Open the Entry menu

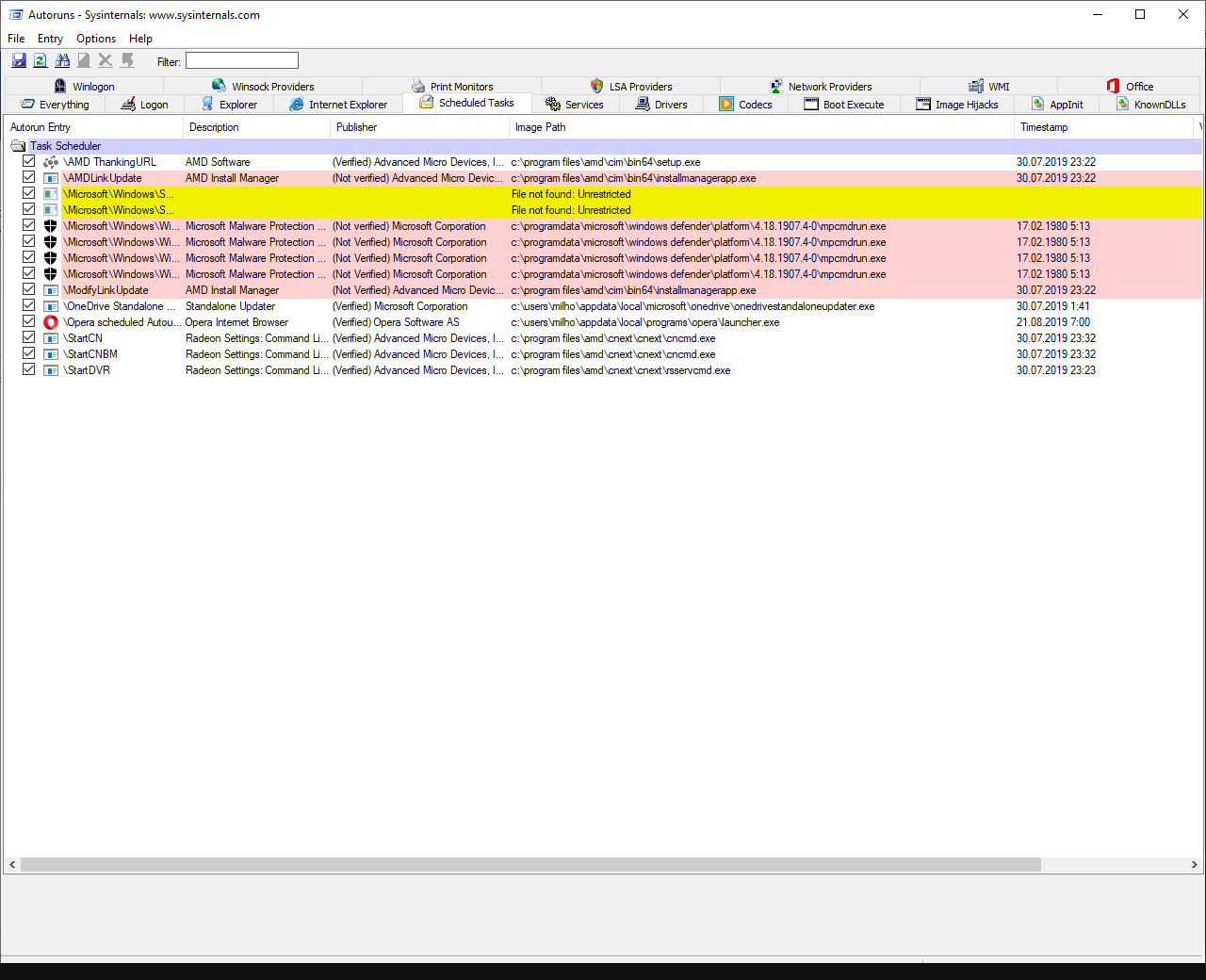[x=50, y=39]
